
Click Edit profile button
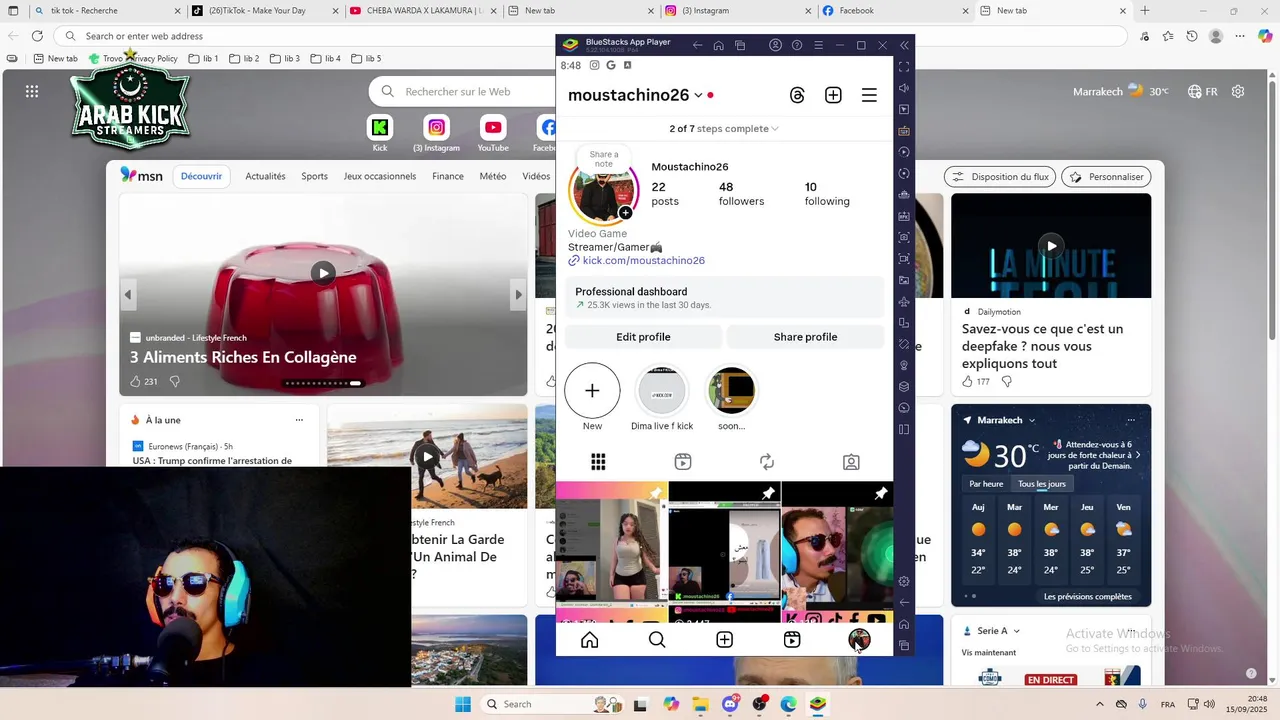tap(643, 337)
